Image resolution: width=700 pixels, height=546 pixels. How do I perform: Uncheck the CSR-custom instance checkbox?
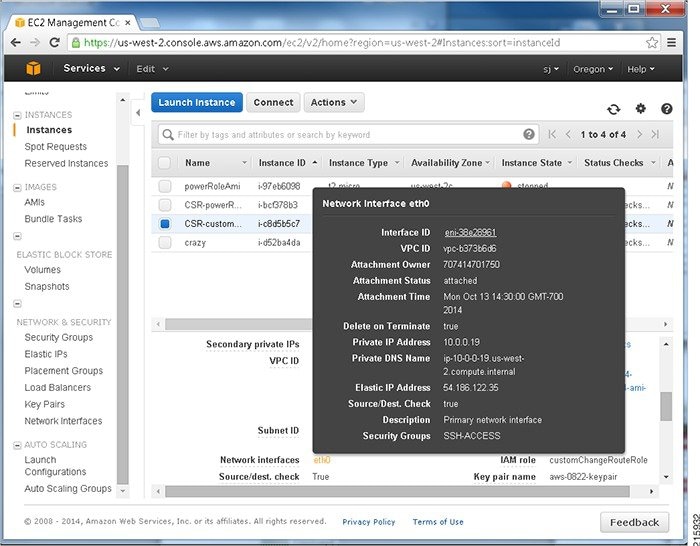(165, 224)
